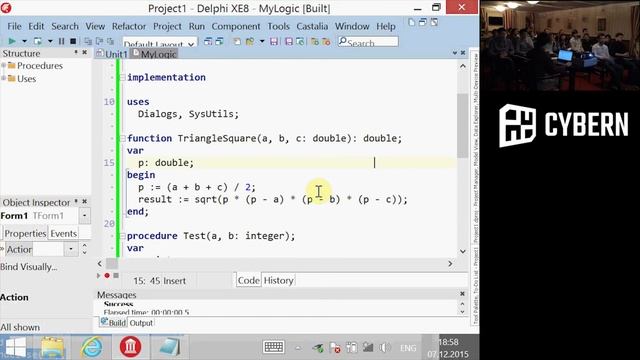
Task: Switch to the Unit1 editor tab
Action: click(112, 54)
